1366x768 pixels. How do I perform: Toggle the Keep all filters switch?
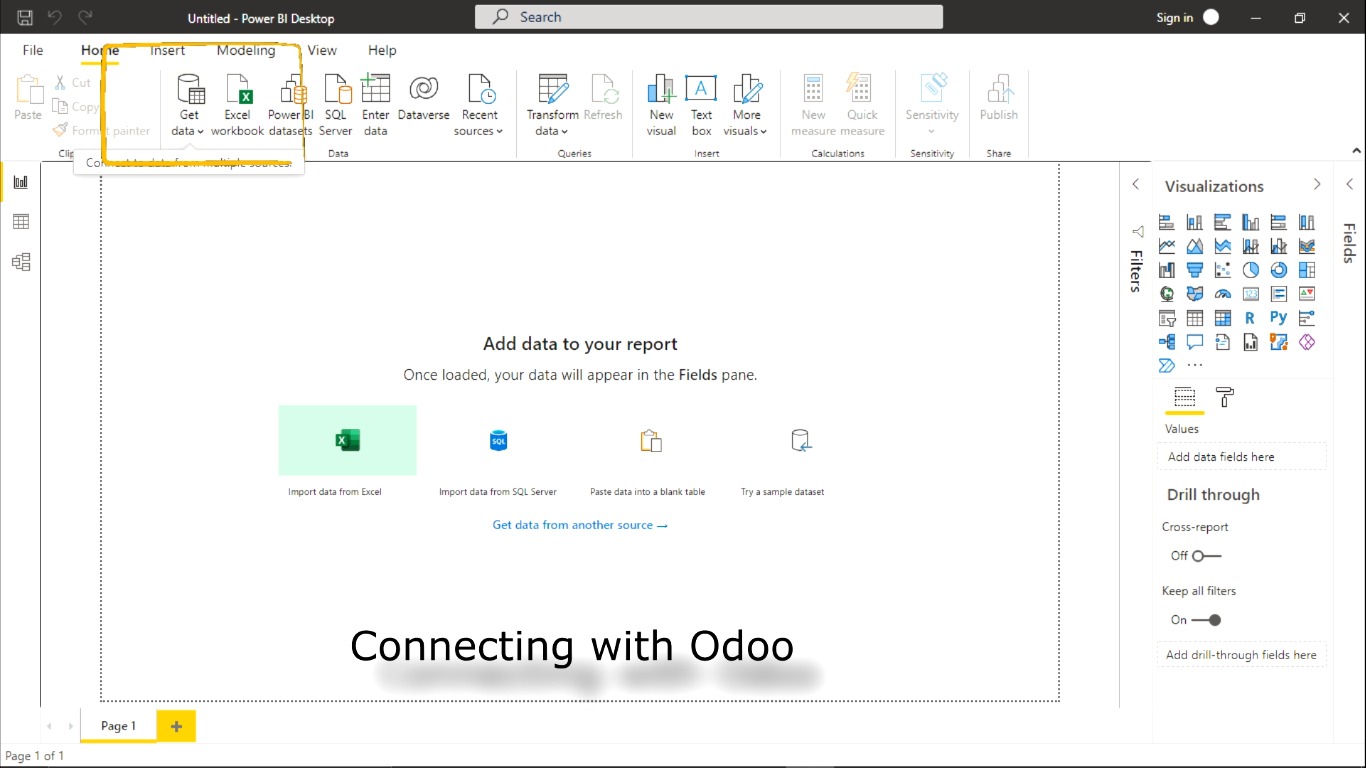(1206, 620)
